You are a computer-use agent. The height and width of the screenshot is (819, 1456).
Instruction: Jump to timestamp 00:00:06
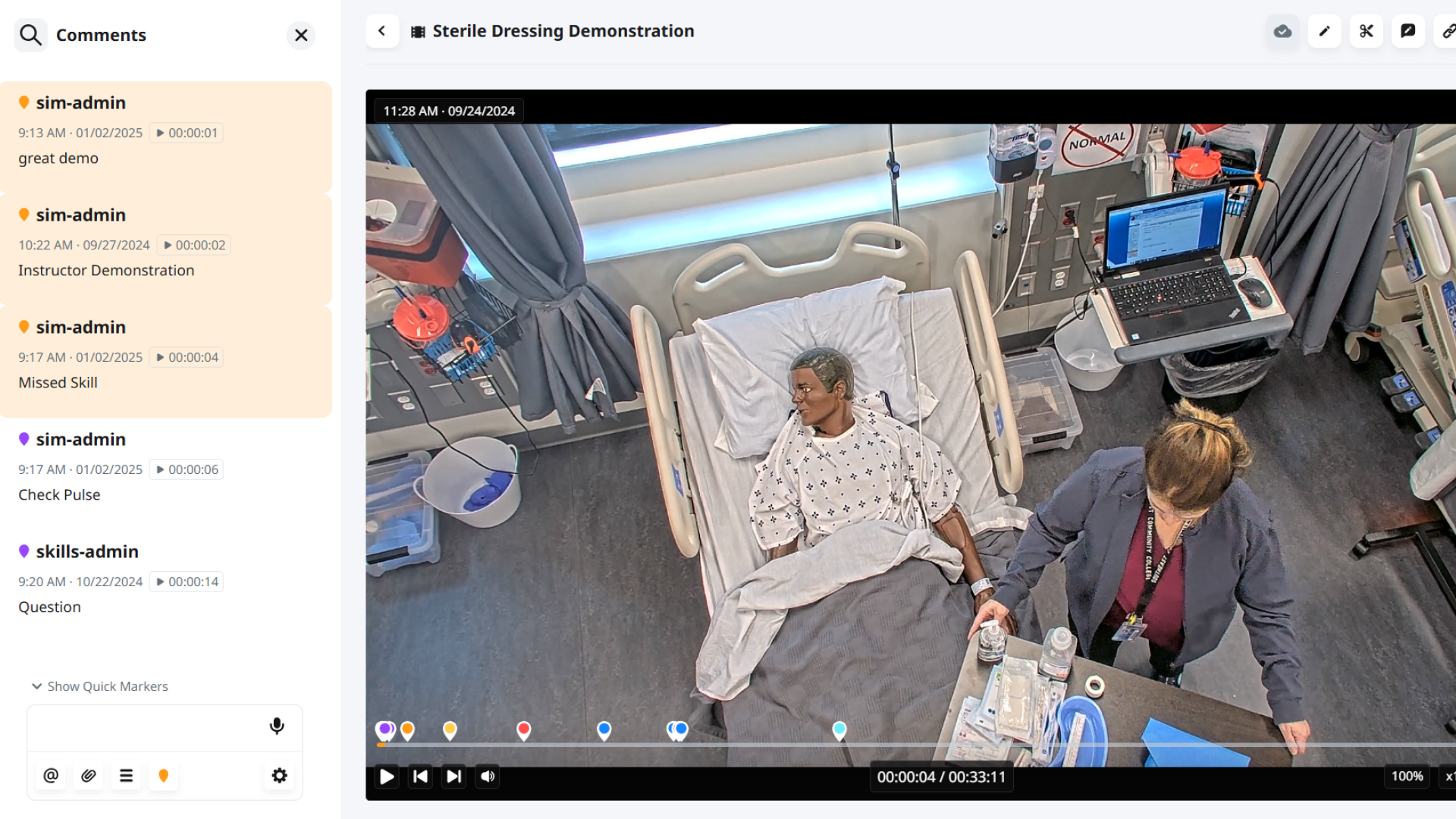click(187, 469)
